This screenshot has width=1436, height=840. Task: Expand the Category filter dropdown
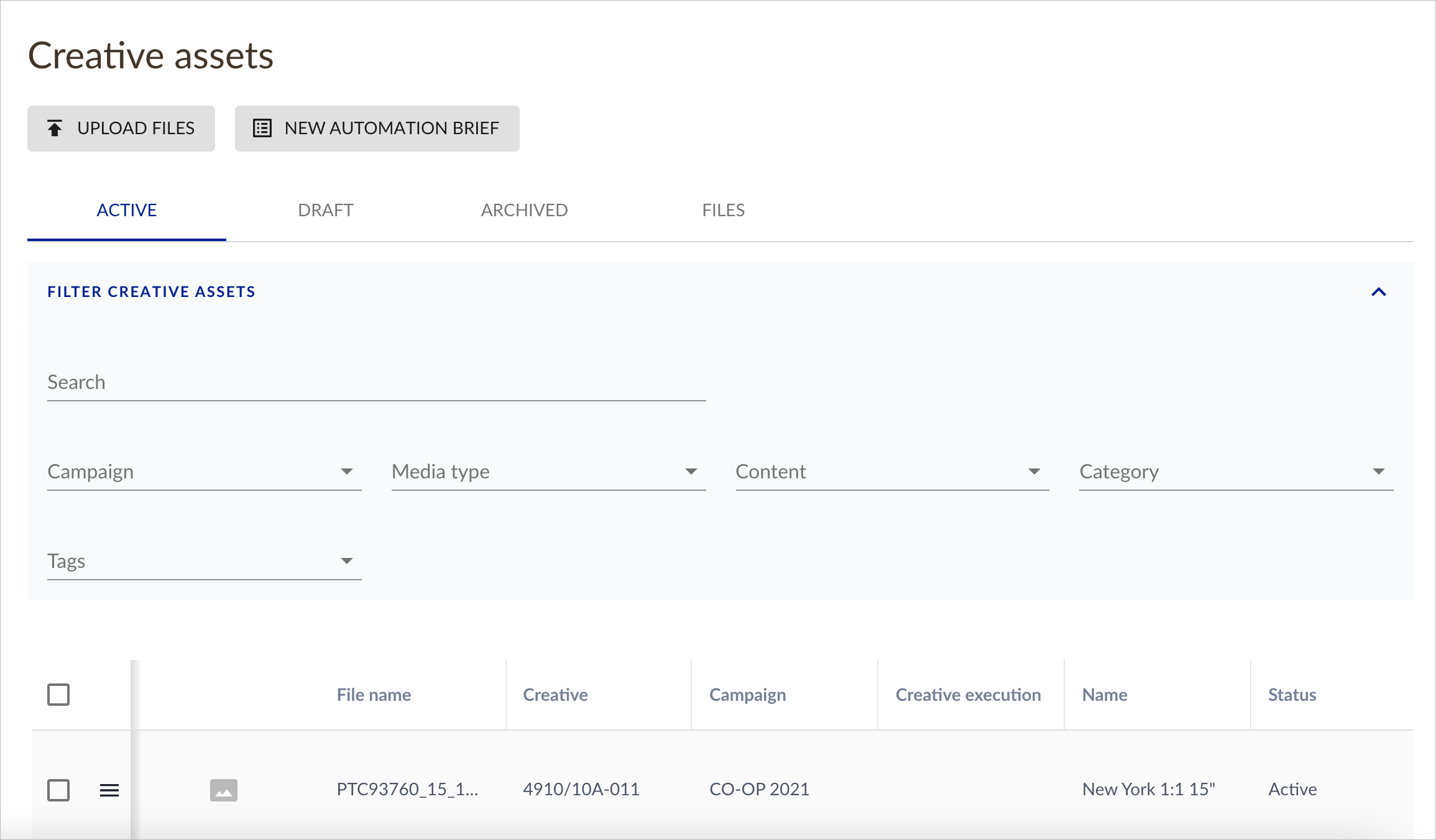pyautogui.click(x=1236, y=472)
